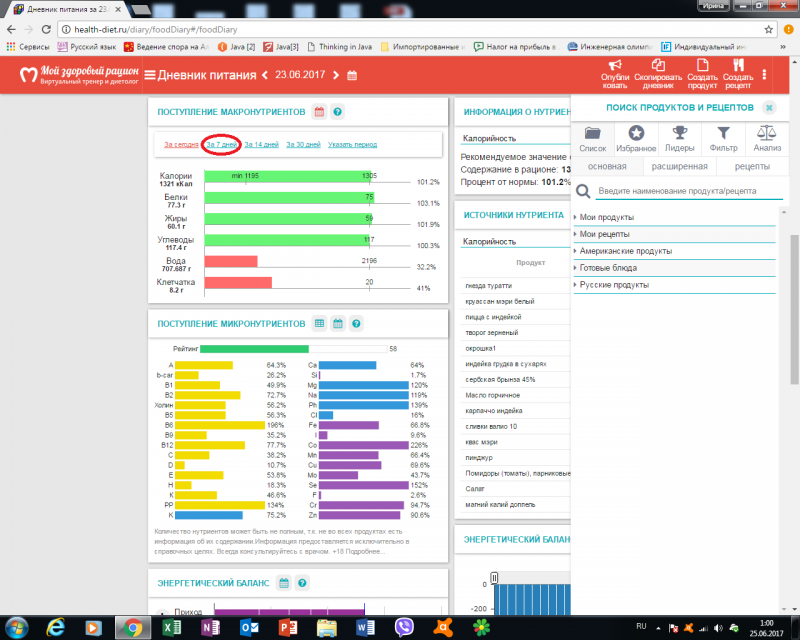
Task: Go to previous day in diary
Action: click(x=265, y=75)
